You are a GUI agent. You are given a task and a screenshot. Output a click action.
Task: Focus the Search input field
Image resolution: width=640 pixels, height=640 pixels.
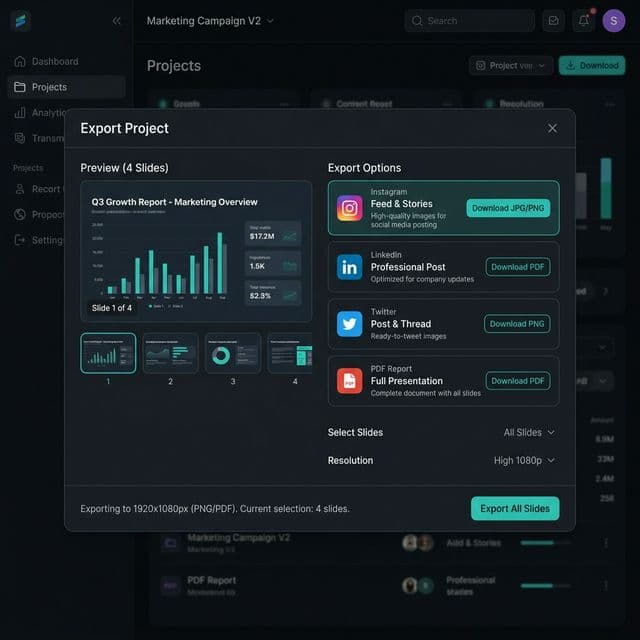pyautogui.click(x=470, y=21)
